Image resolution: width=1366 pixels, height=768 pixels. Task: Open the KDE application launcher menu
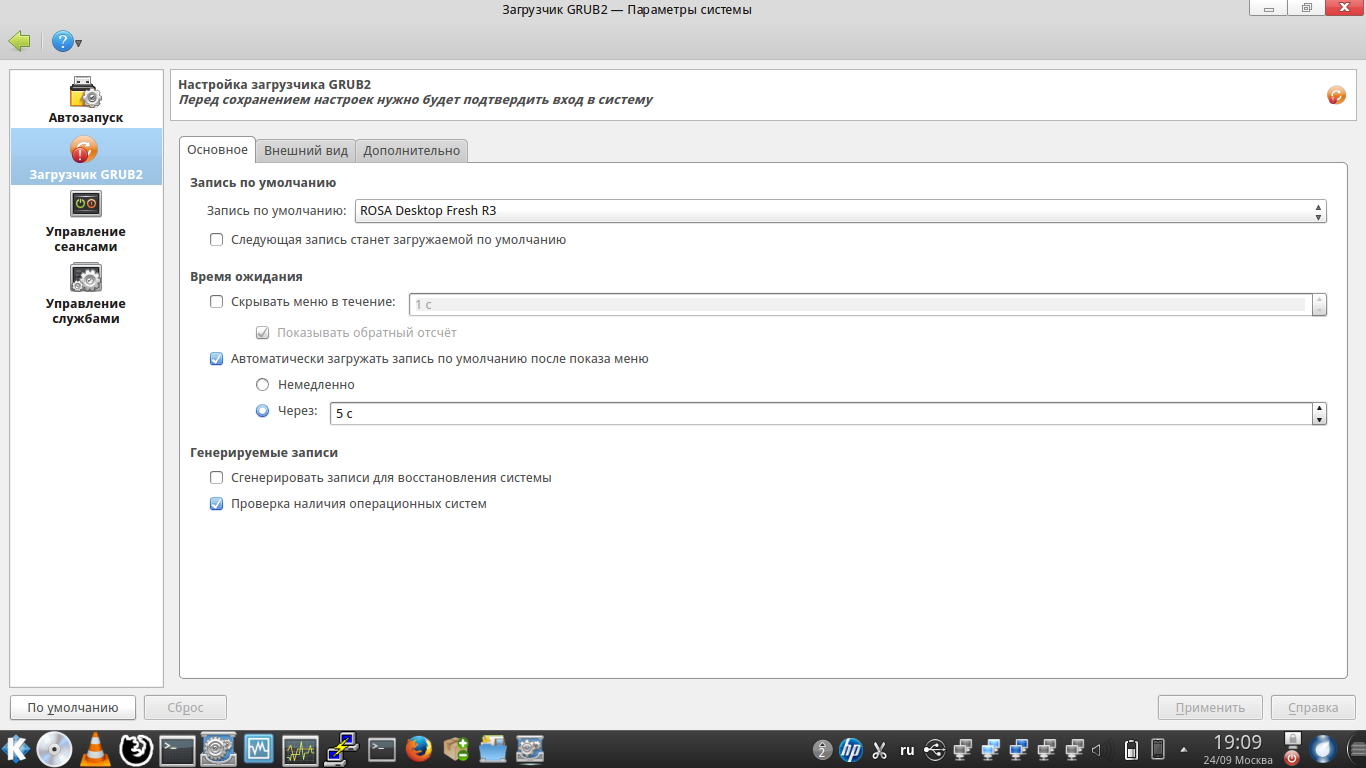click(16, 748)
